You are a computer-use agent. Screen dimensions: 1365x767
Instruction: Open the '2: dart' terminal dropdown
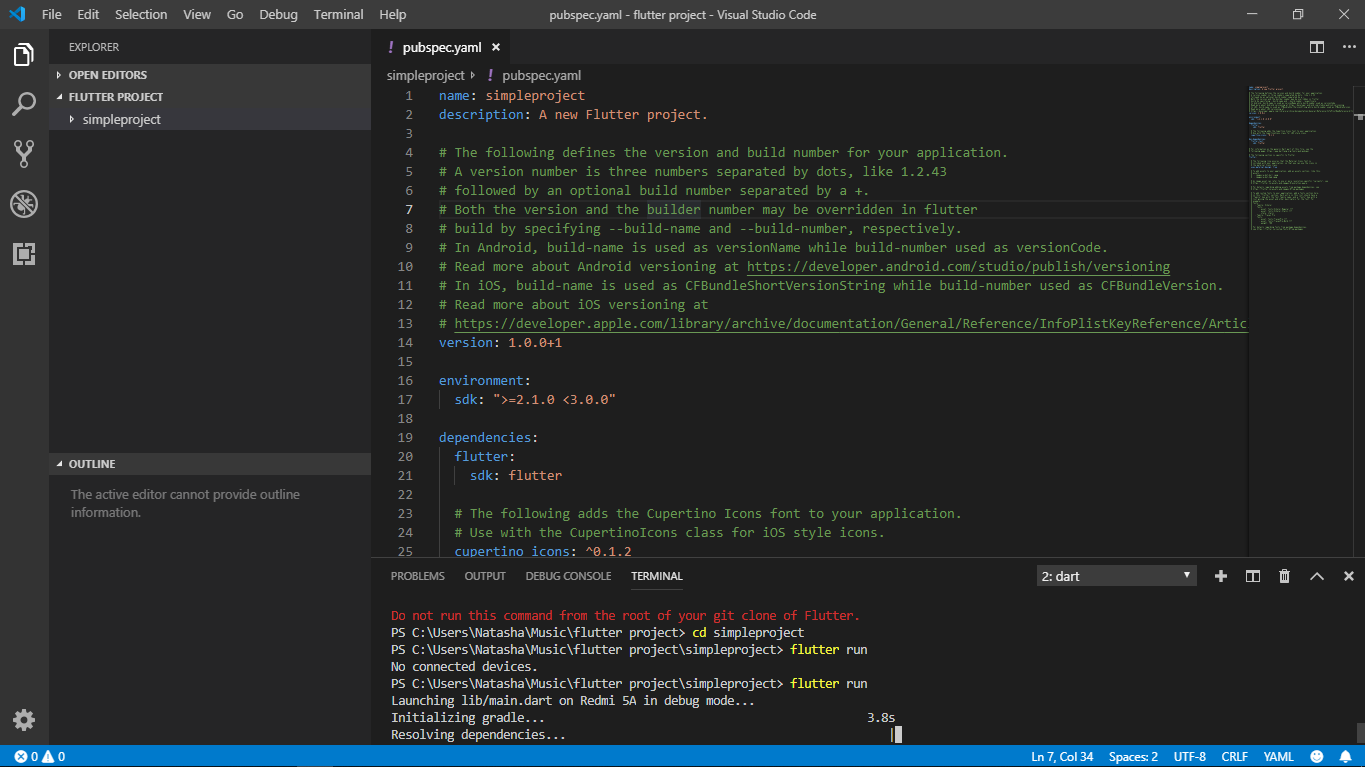pos(1115,575)
